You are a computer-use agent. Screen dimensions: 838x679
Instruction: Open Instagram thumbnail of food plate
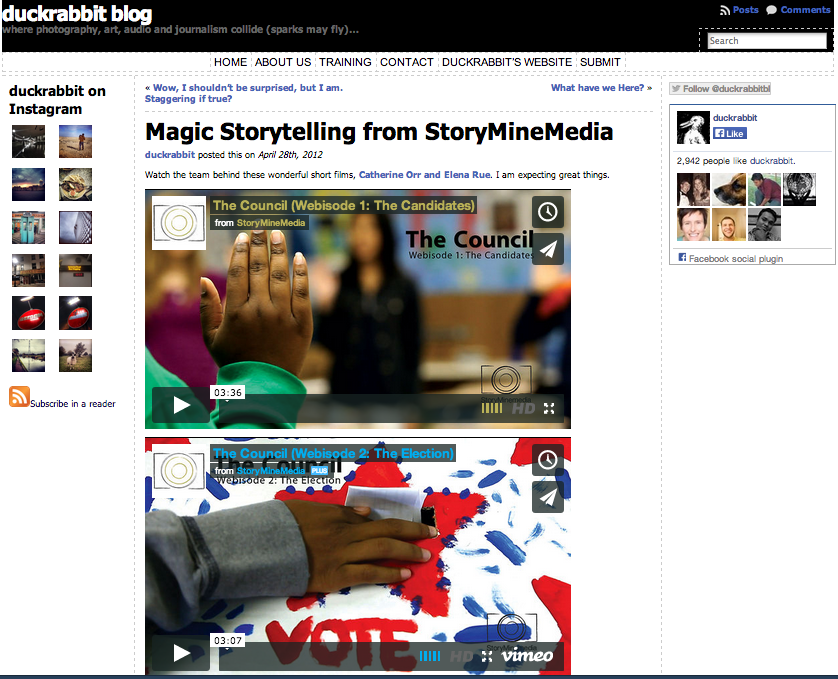[75, 184]
